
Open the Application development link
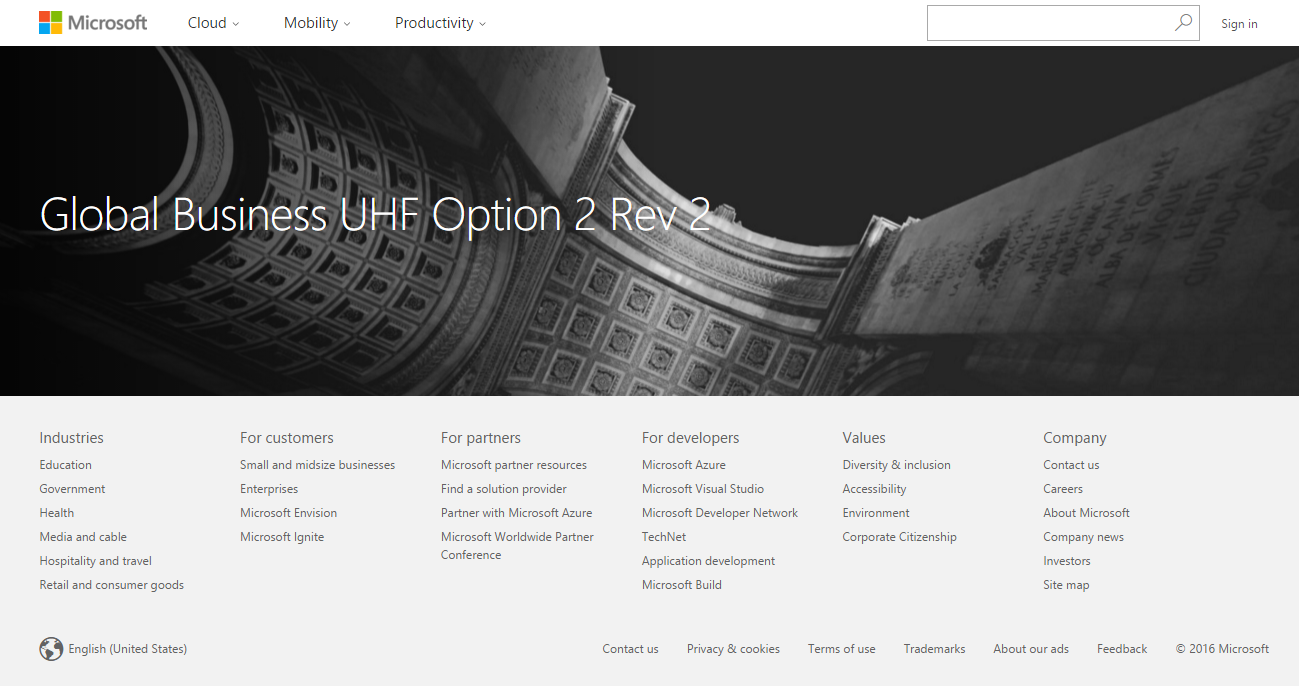[x=708, y=561]
